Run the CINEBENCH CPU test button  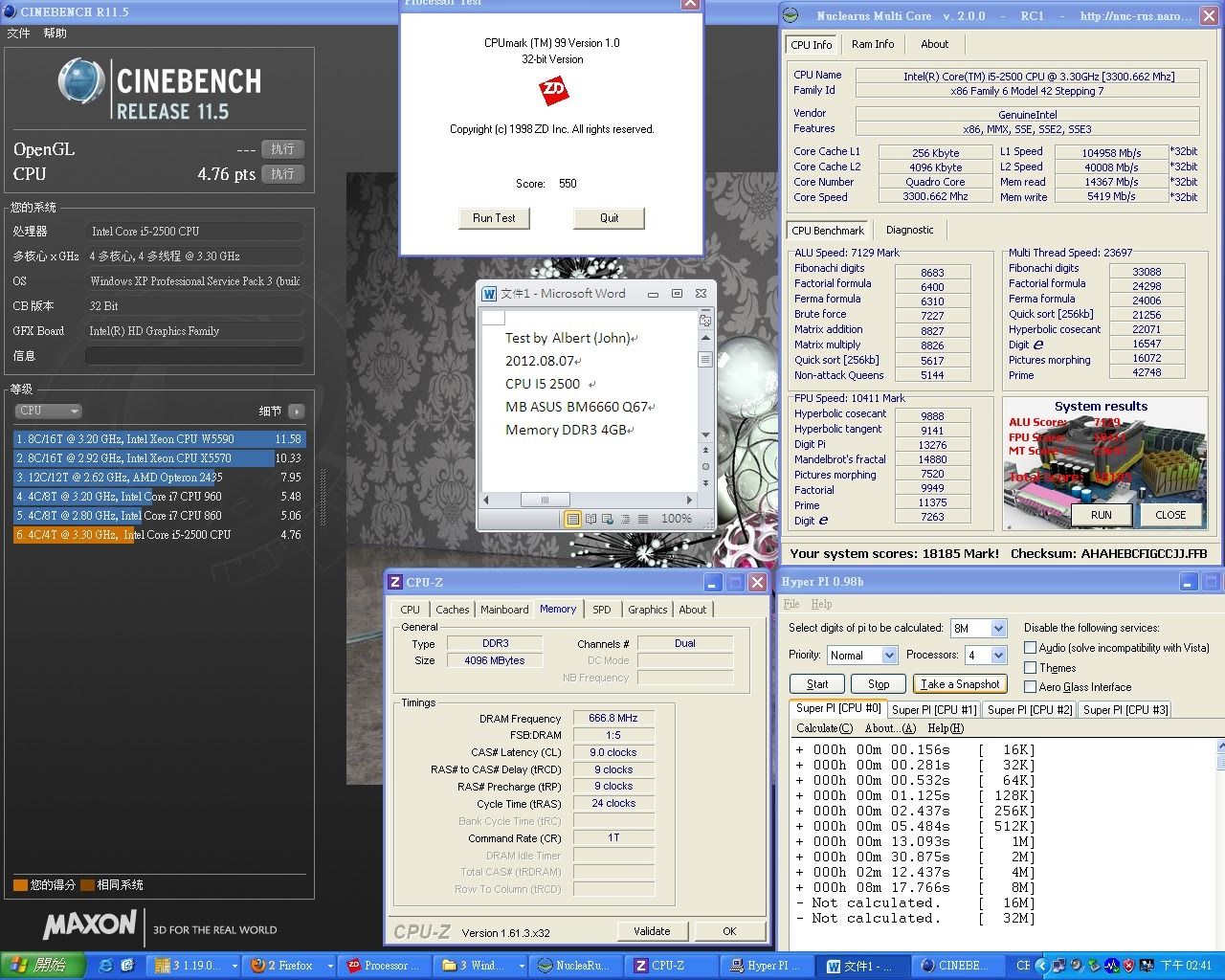tap(282, 174)
